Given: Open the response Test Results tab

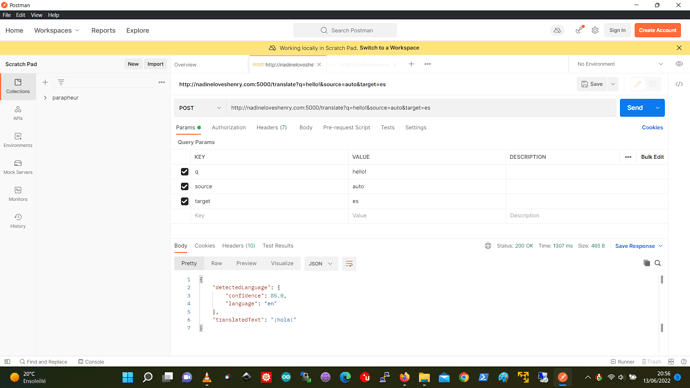Looking at the screenshot, I should tap(278, 246).
